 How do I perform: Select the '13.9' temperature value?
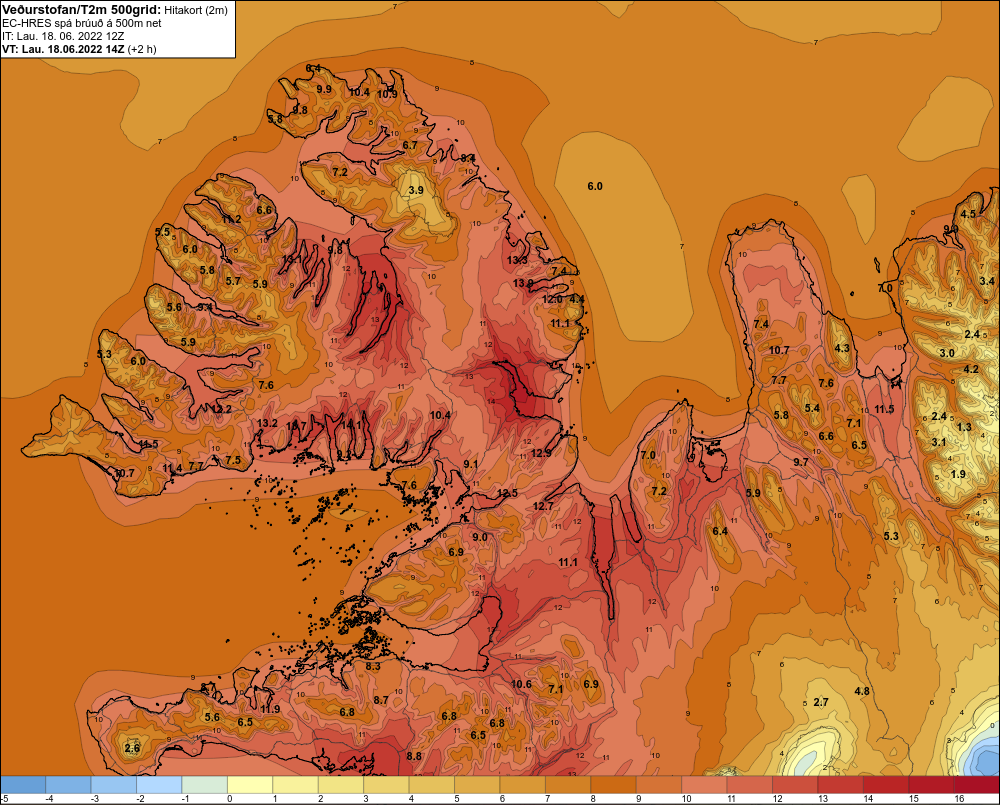(523, 283)
